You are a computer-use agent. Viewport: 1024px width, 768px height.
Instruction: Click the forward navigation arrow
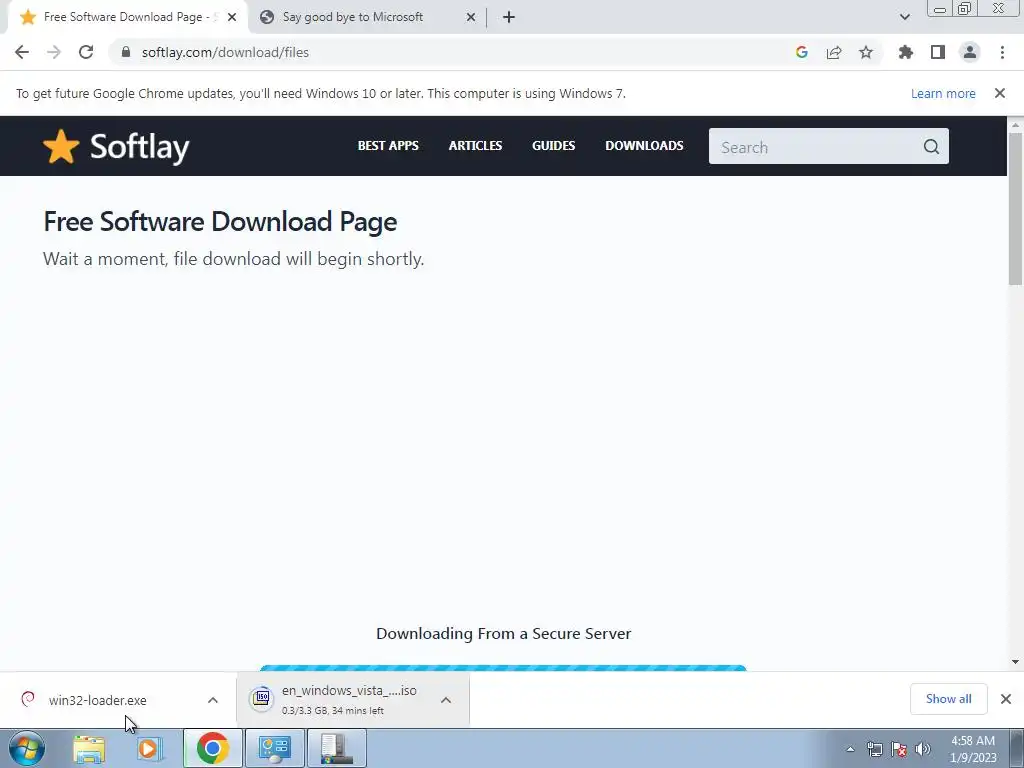54,52
